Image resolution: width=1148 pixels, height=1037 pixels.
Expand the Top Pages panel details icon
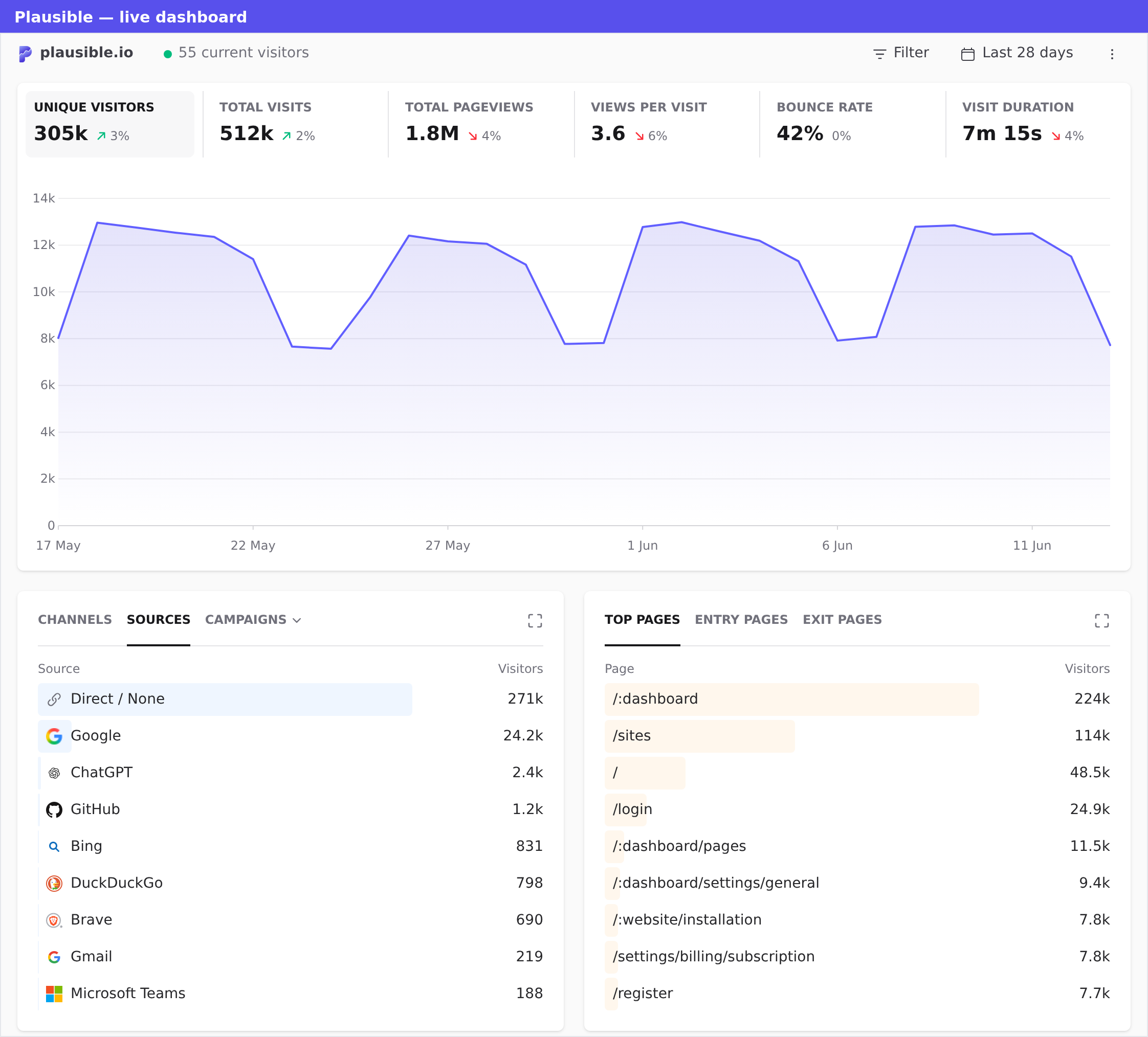pos(1101,620)
